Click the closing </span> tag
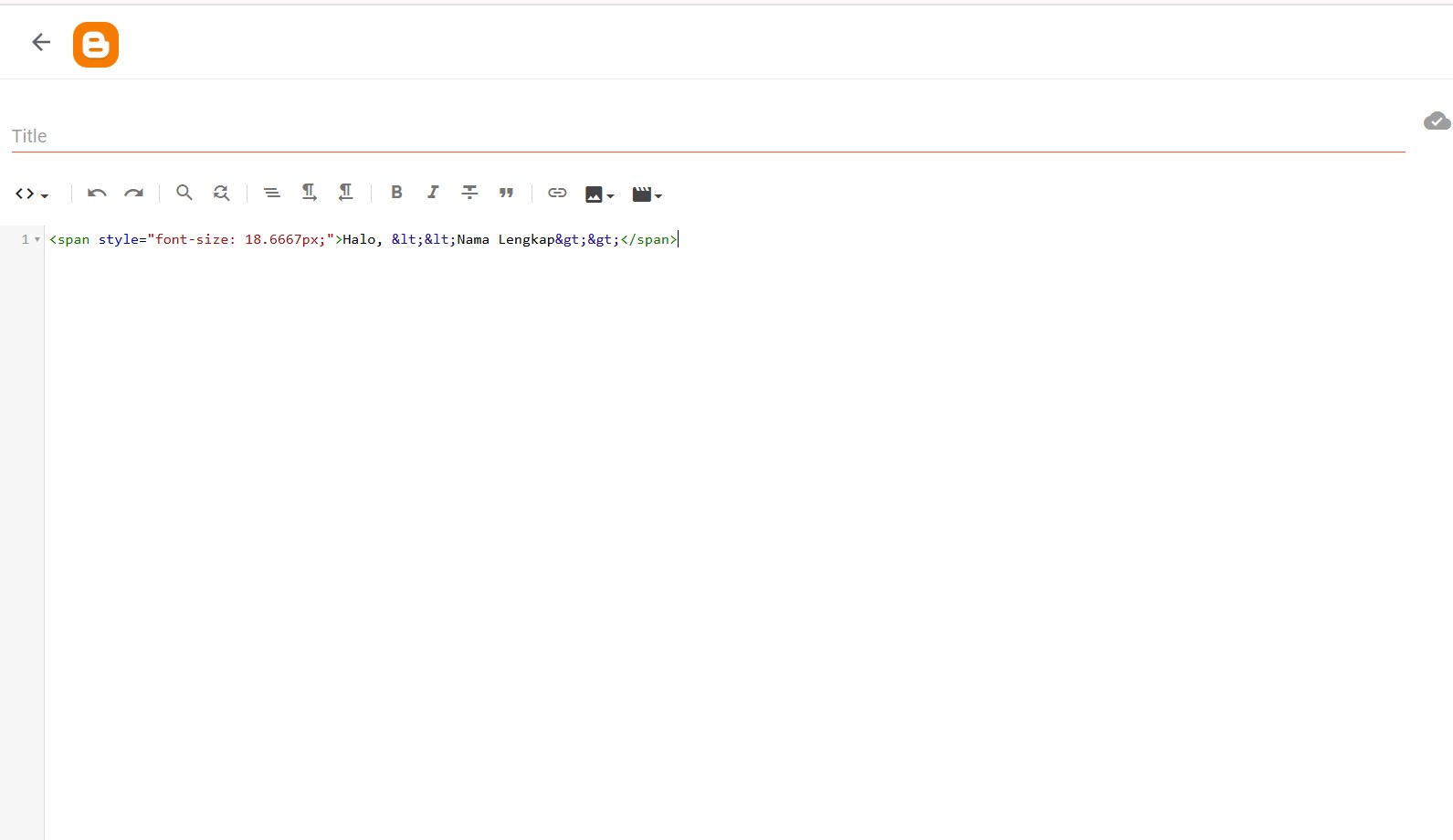Image resolution: width=1453 pixels, height=840 pixels. click(649, 239)
